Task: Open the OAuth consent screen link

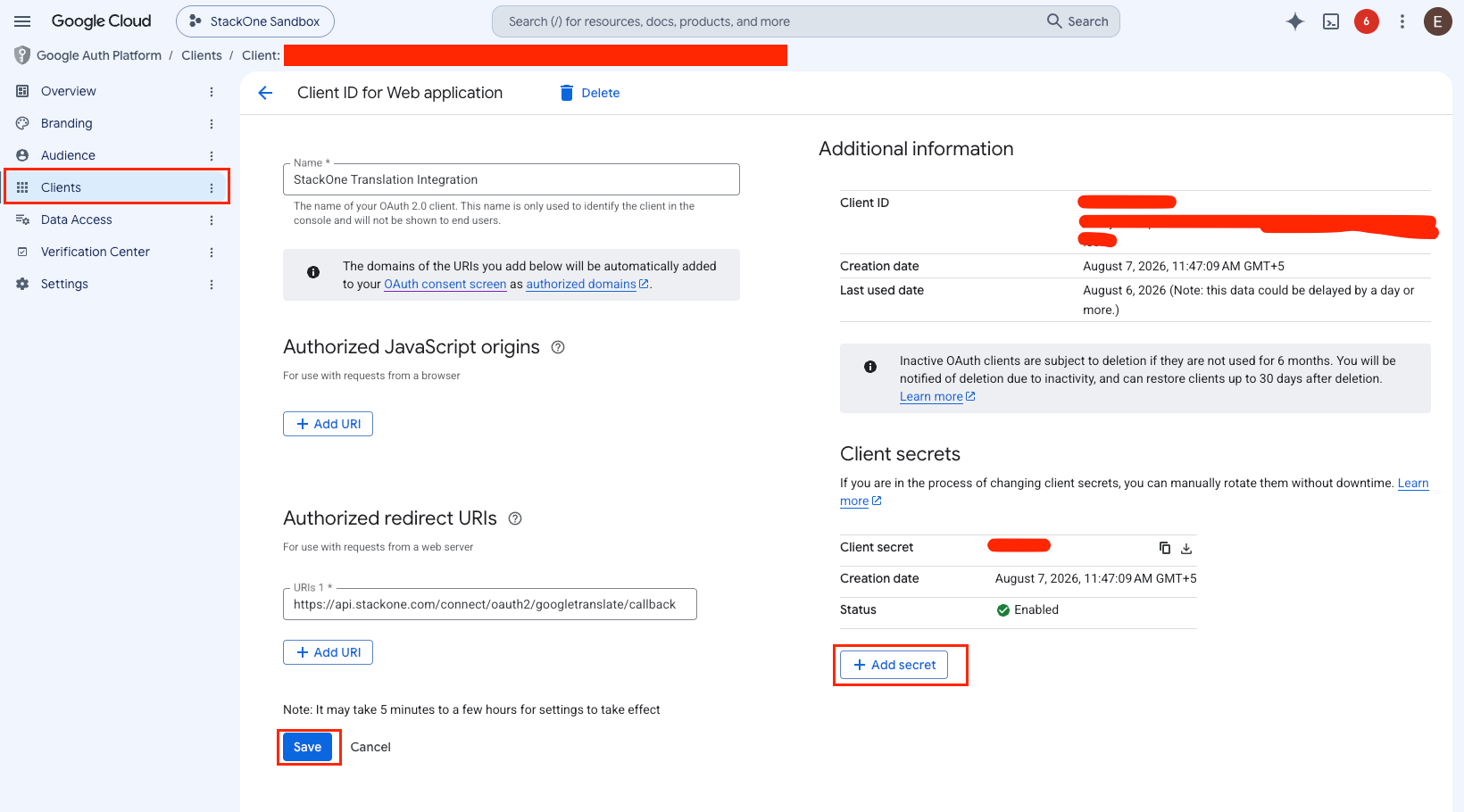Action: coord(445,284)
